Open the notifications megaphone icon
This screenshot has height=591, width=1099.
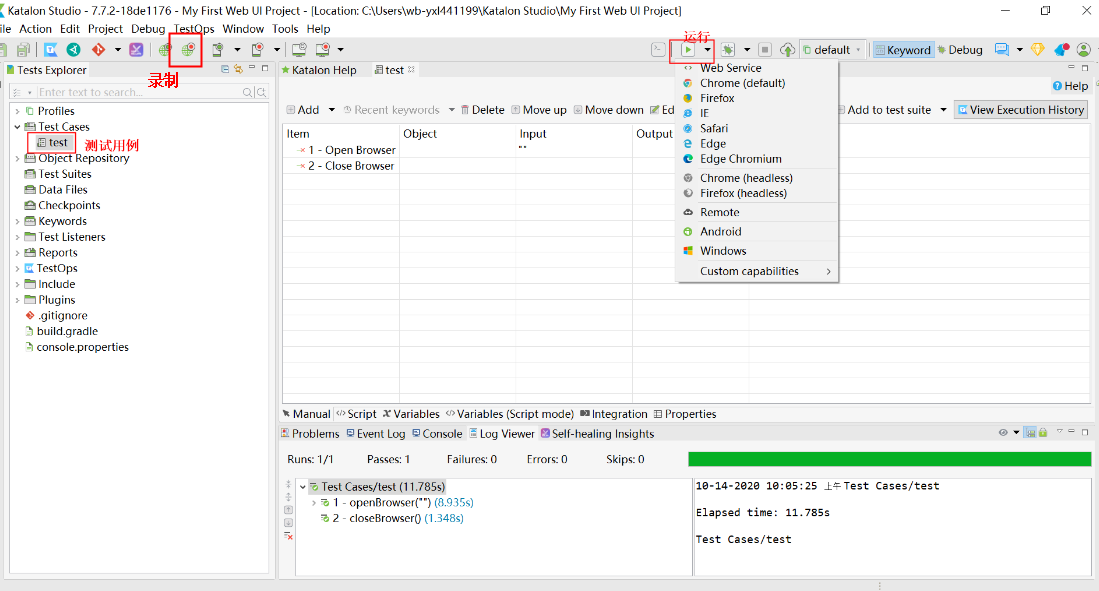coord(1061,50)
